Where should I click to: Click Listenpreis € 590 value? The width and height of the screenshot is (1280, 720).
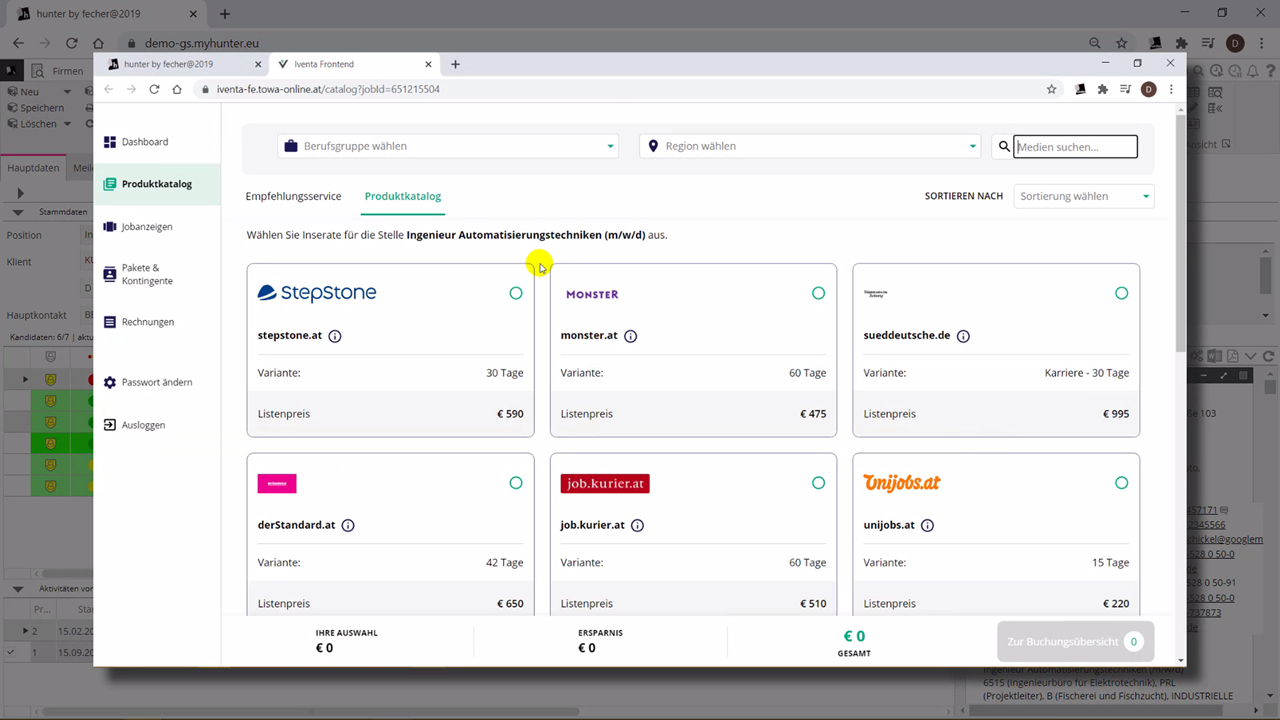(x=510, y=414)
